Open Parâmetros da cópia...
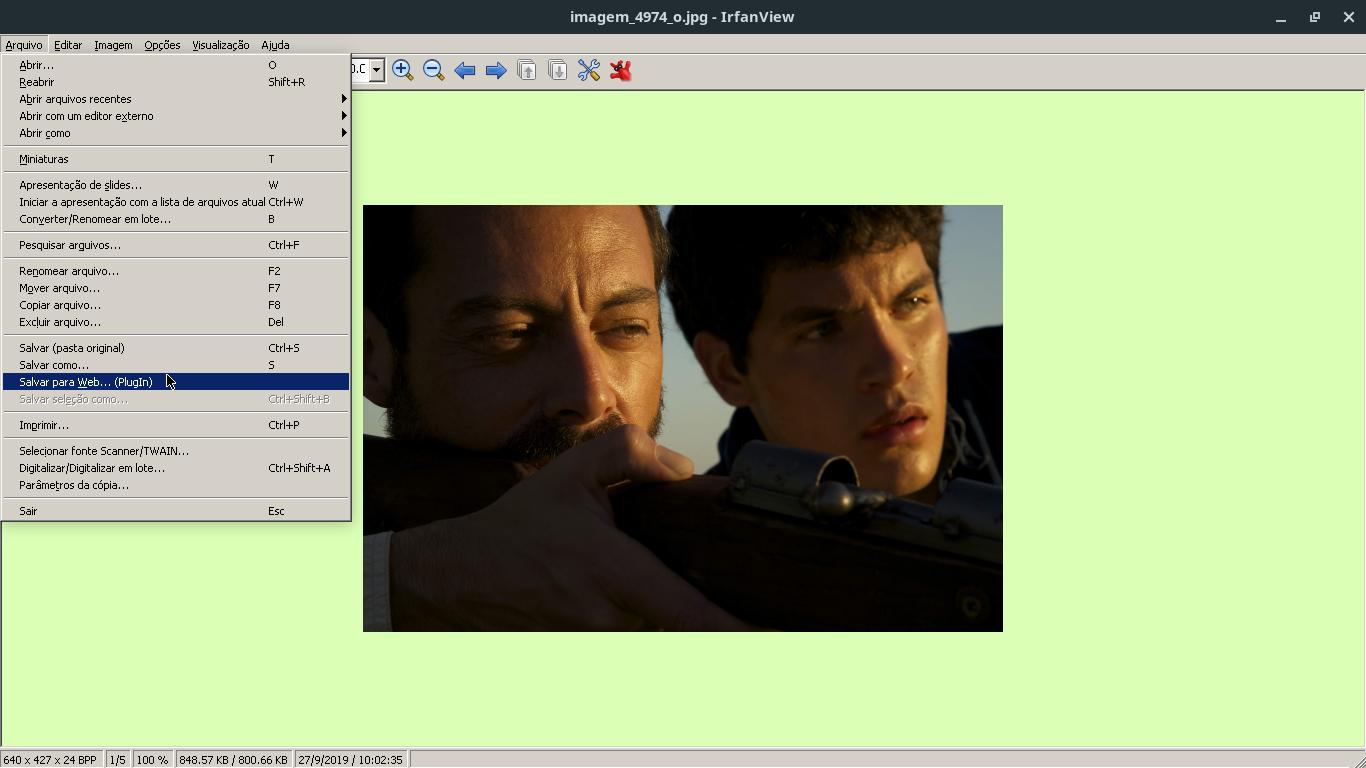Image resolution: width=1366 pixels, height=768 pixels. 176,485
